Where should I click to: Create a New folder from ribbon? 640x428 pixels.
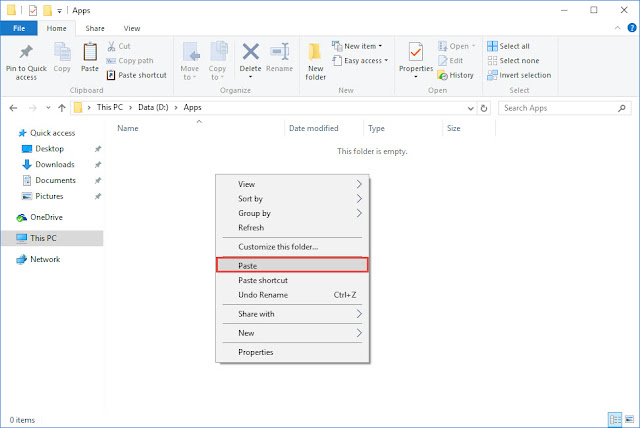[316, 61]
